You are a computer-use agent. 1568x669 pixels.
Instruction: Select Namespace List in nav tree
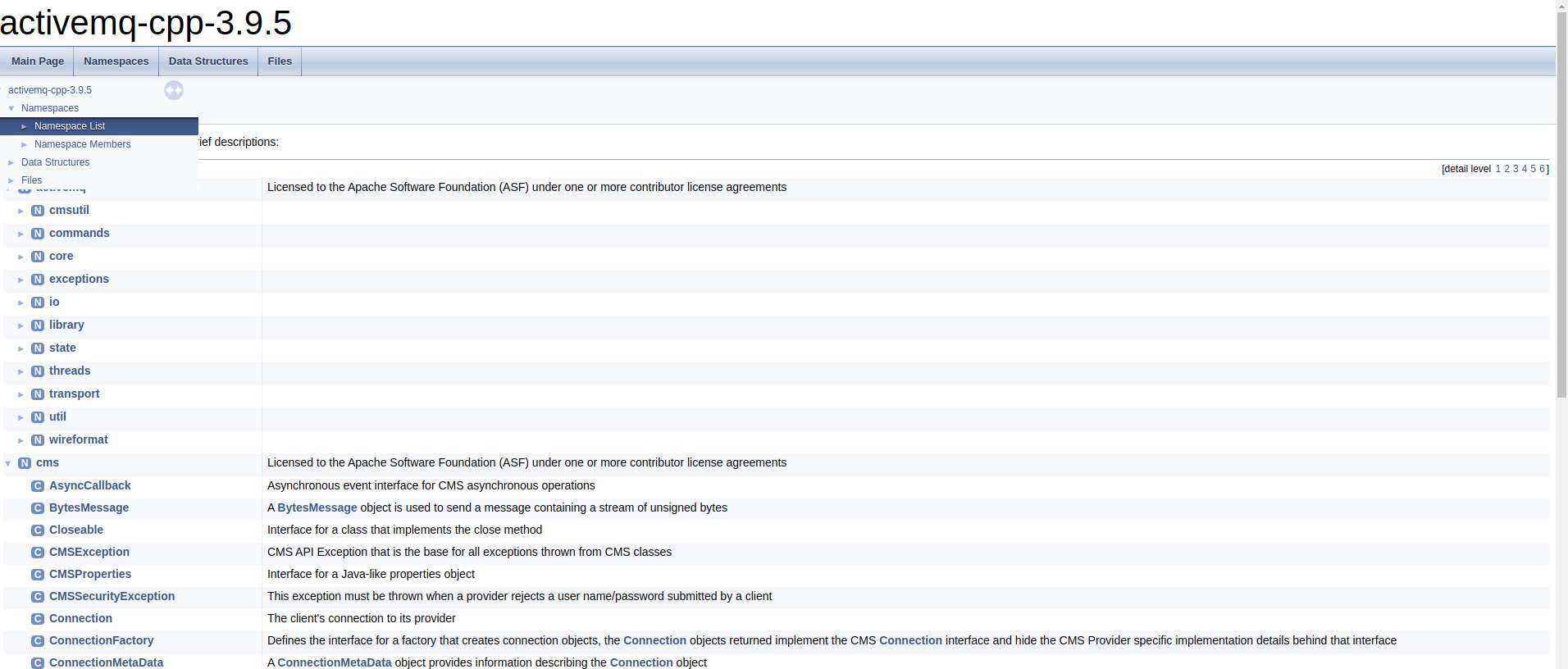(x=70, y=126)
